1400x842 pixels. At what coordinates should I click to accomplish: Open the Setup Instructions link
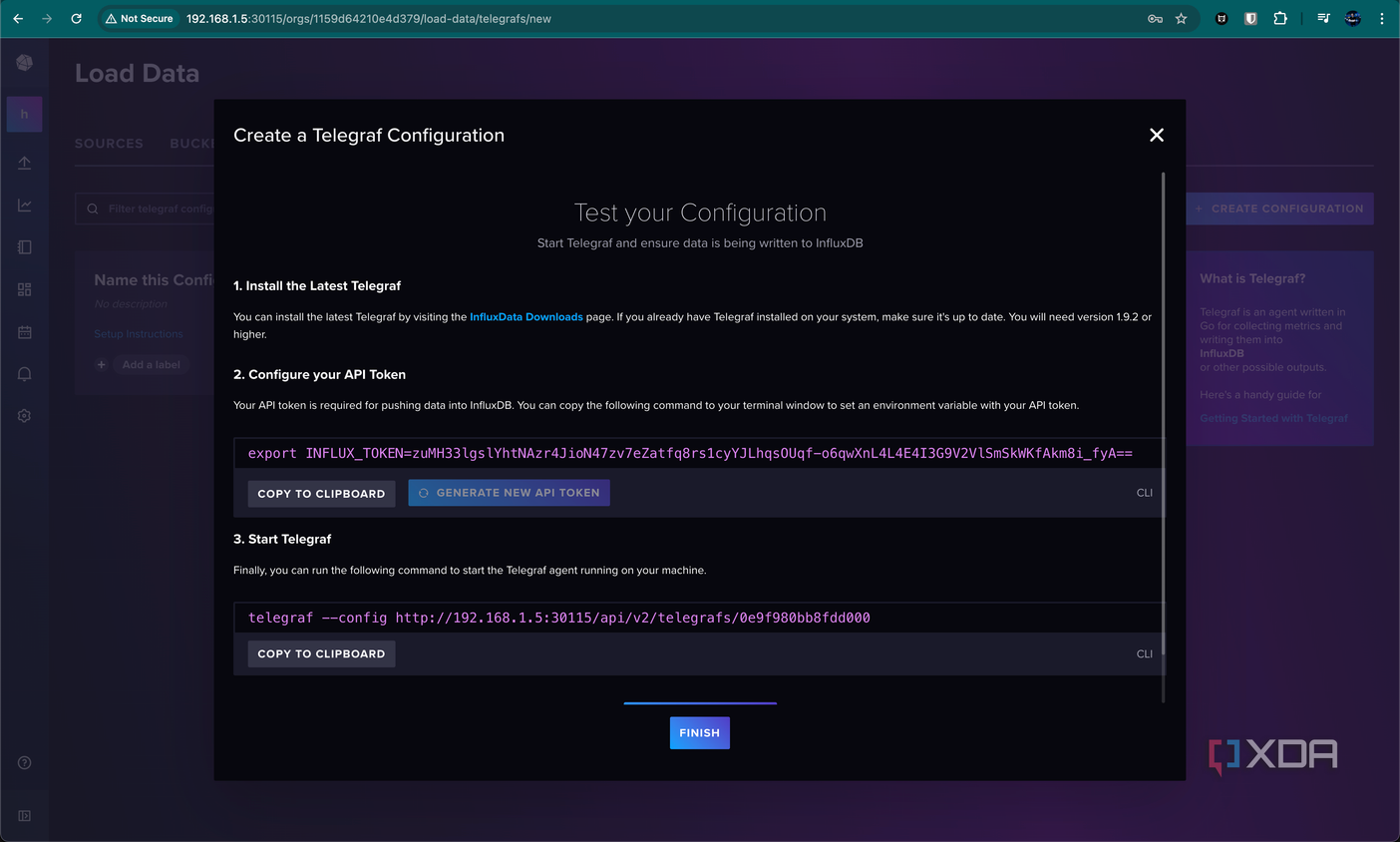139,334
